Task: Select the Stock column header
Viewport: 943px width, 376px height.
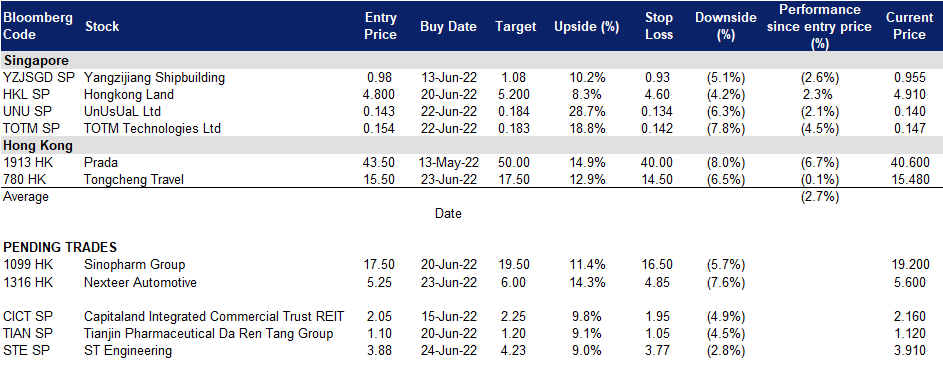Action: coord(102,26)
